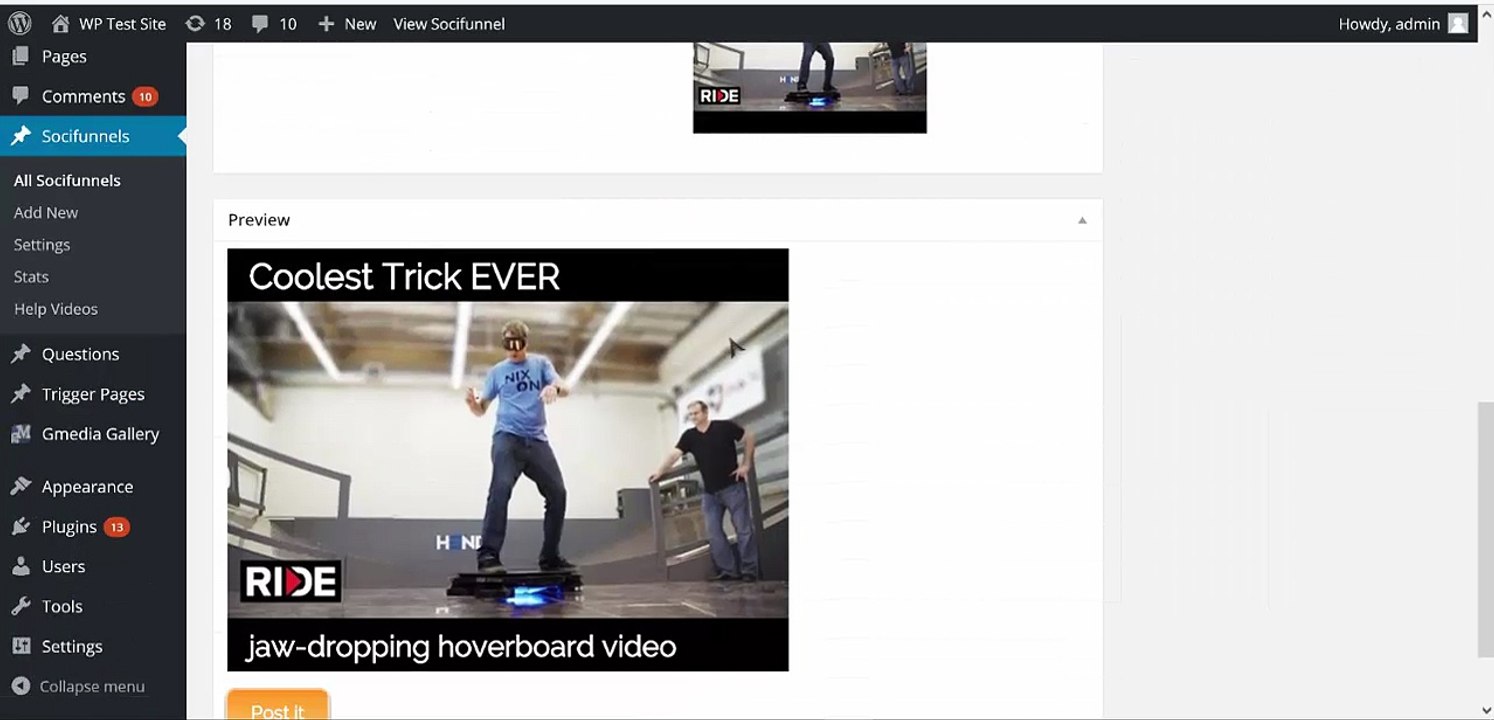The image size is (1494, 720).
Task: Open Help Videos submenu link
Action: [x=56, y=309]
